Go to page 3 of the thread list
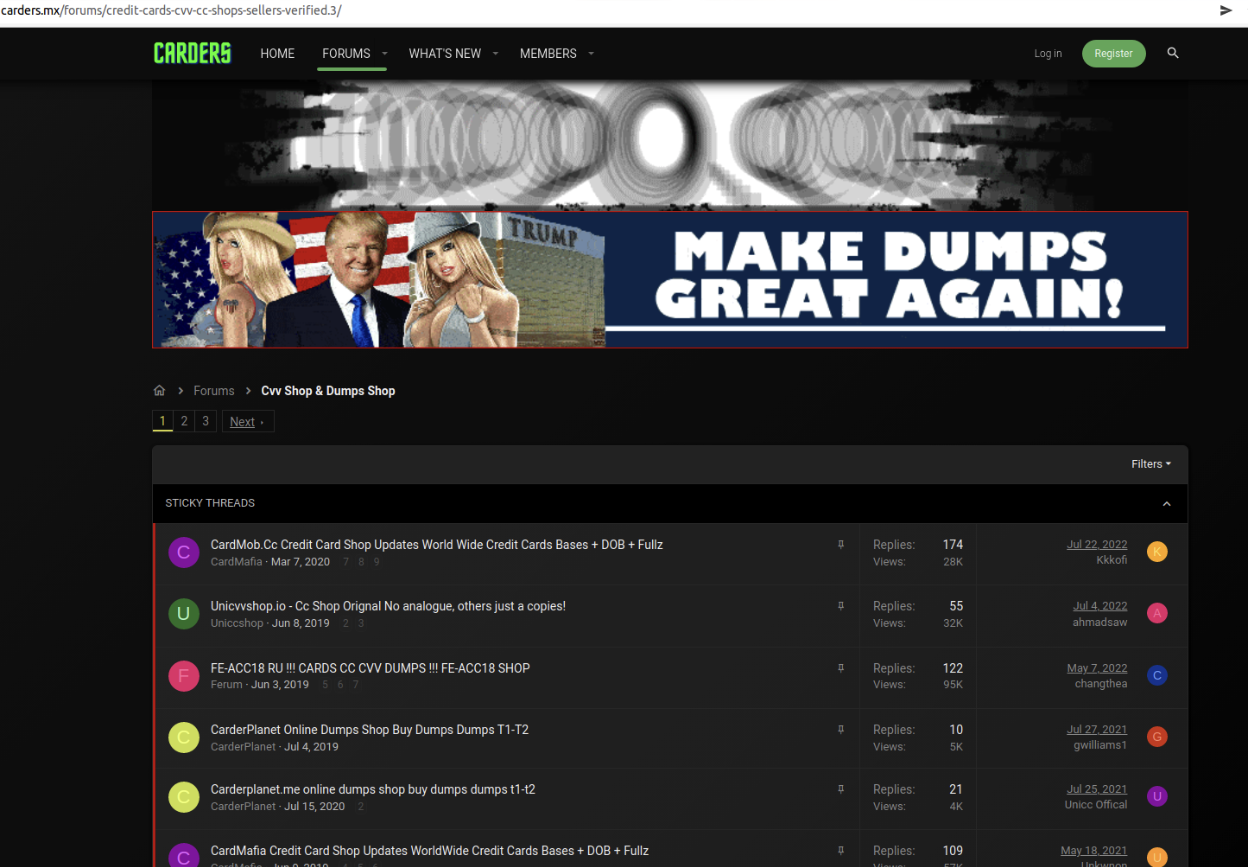Screen dimensions: 1248x867 205,421
